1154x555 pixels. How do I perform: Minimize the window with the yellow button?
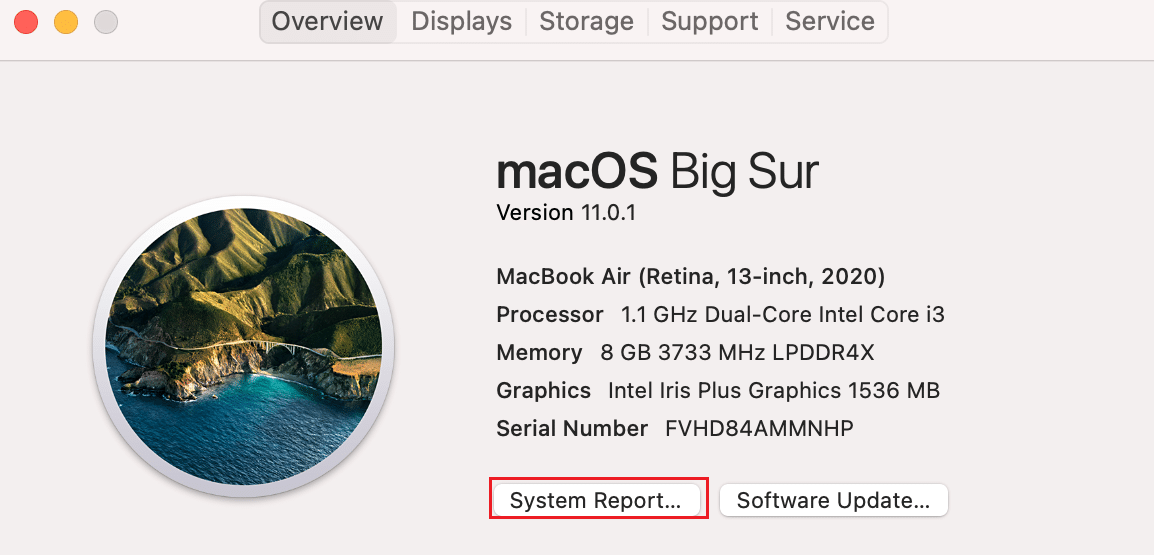click(65, 21)
